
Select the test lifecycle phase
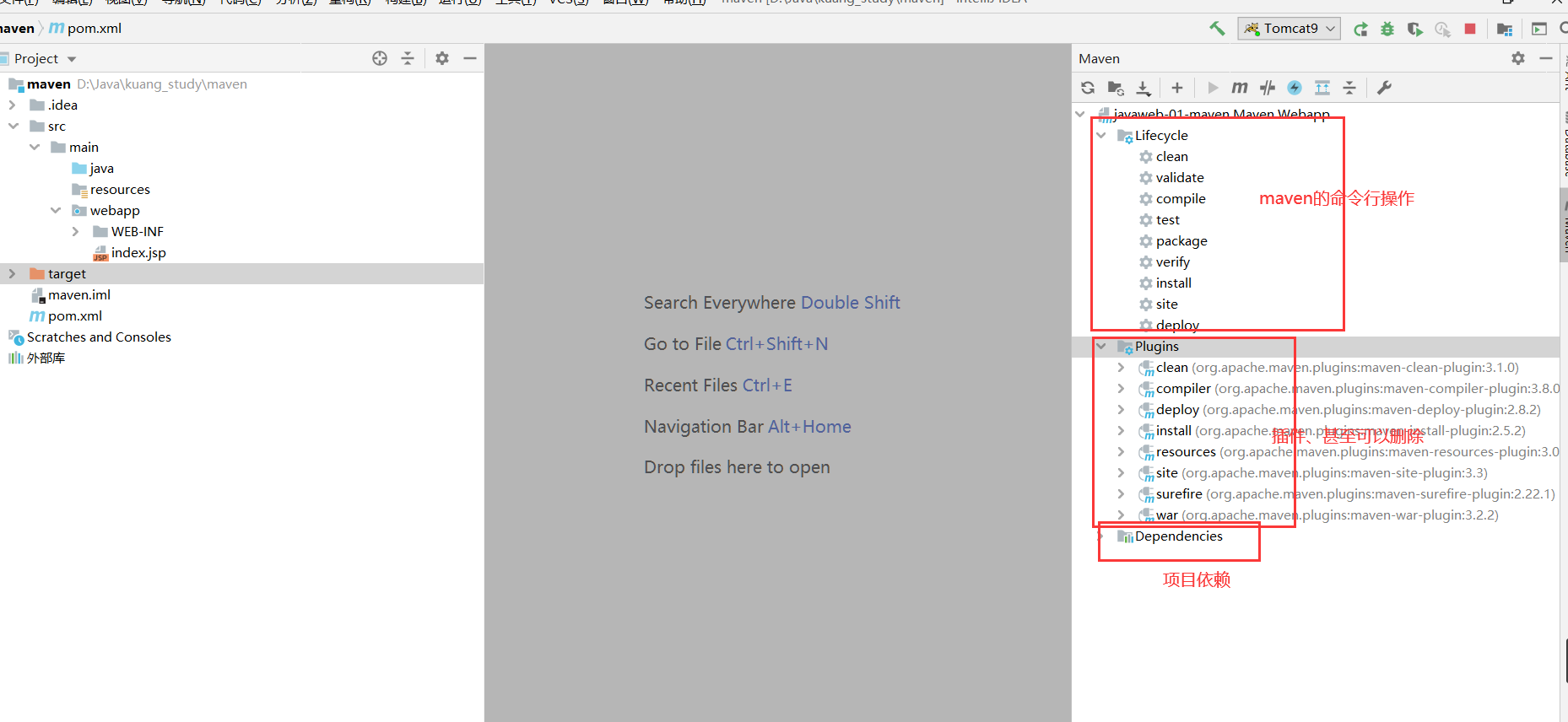click(1160, 220)
